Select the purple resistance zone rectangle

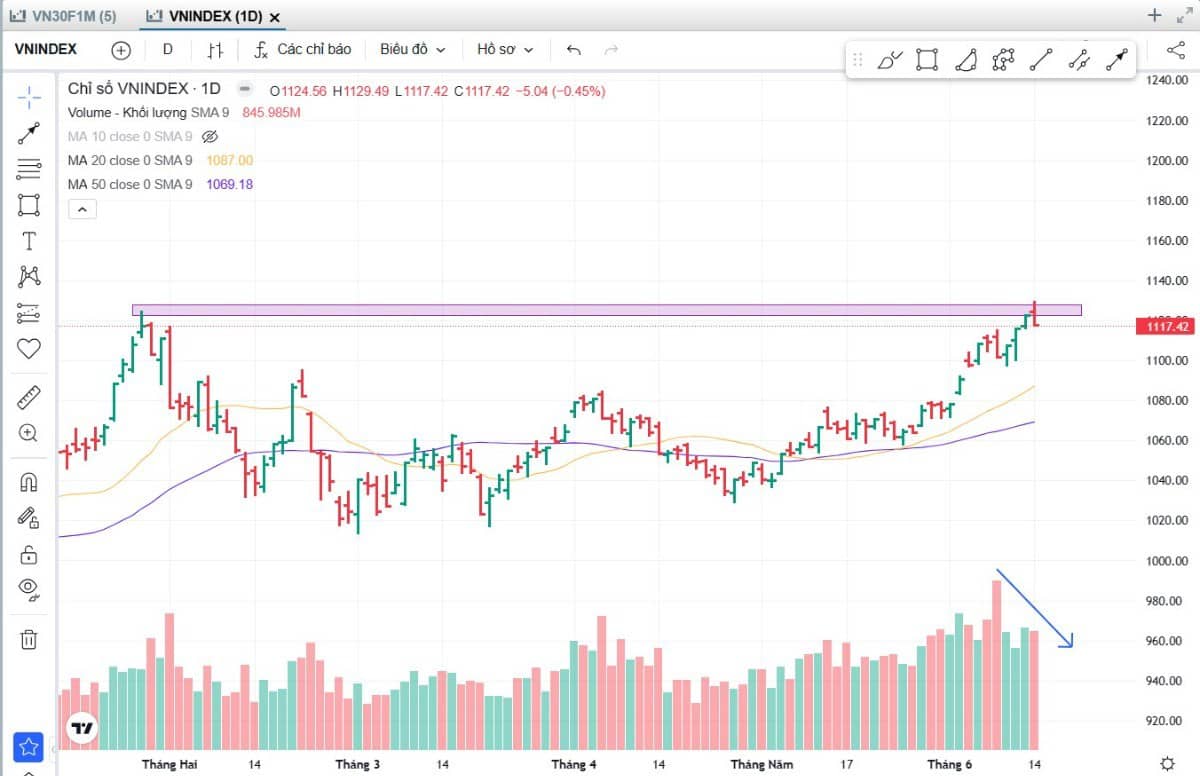(606, 310)
